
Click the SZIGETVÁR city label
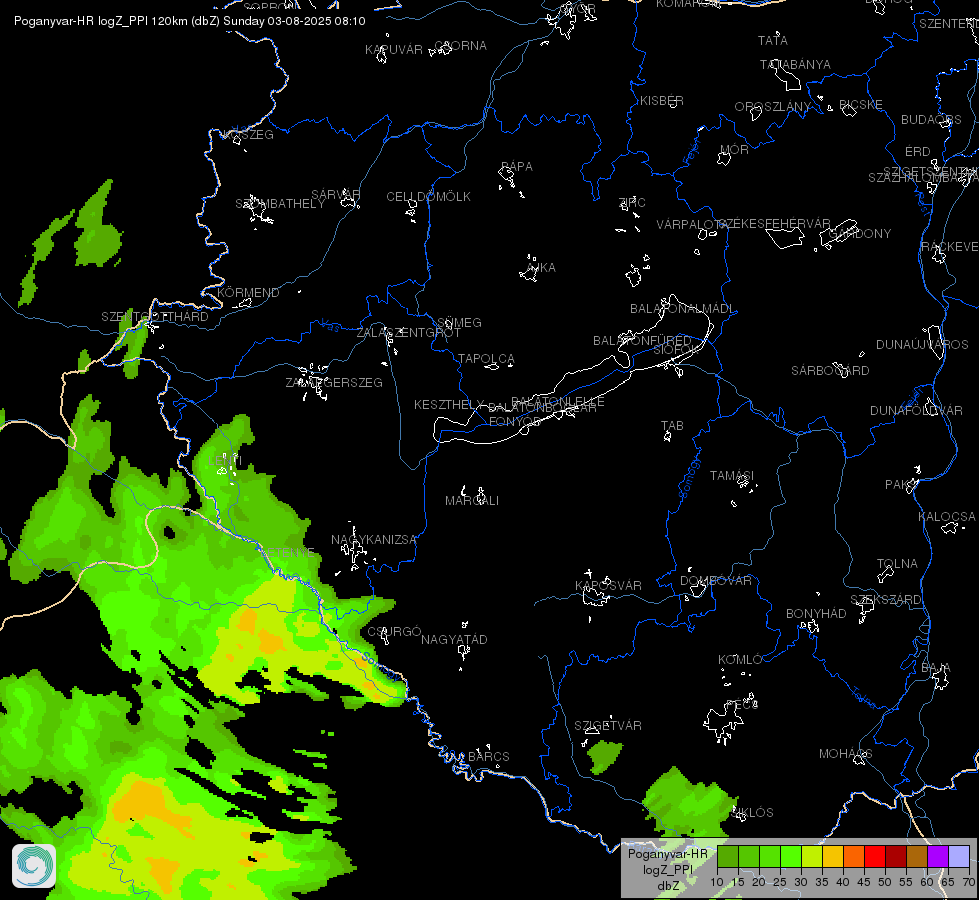click(x=608, y=726)
